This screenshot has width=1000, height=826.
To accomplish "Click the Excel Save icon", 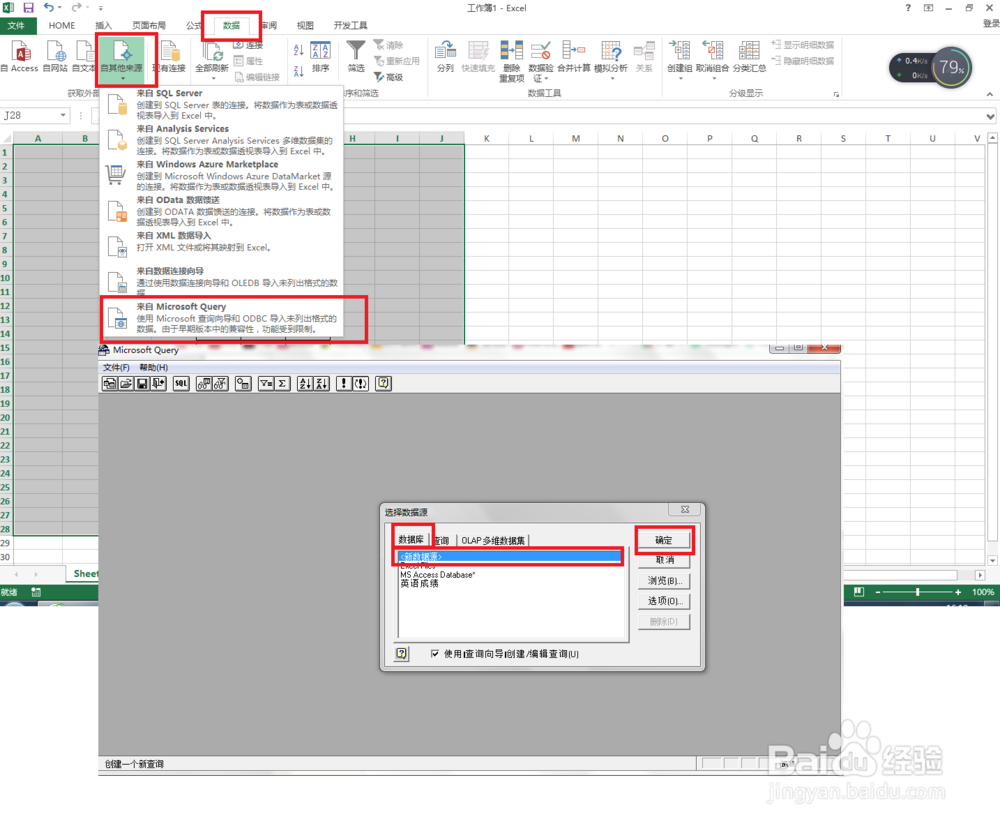I will click(x=28, y=8).
